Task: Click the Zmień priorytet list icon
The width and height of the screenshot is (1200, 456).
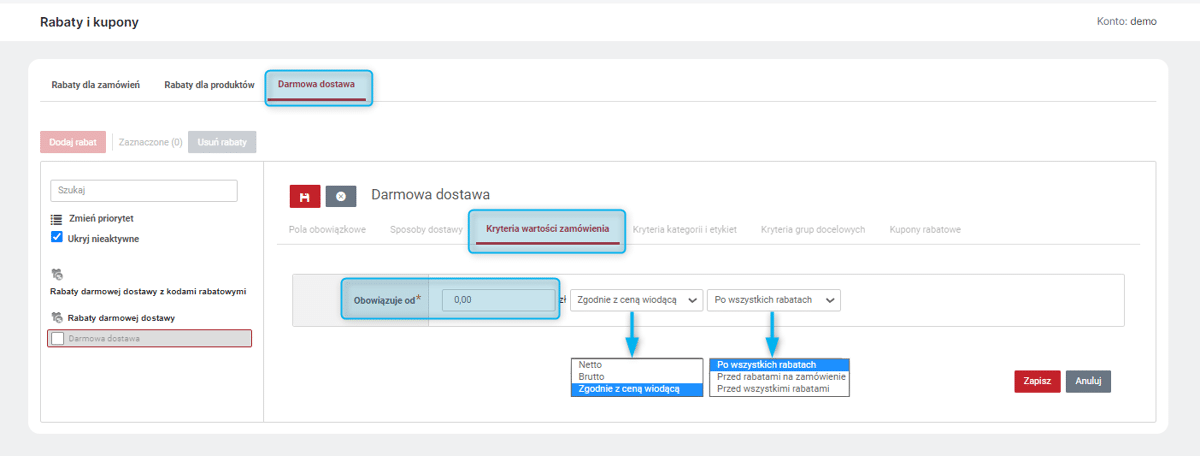Action: click(x=57, y=218)
